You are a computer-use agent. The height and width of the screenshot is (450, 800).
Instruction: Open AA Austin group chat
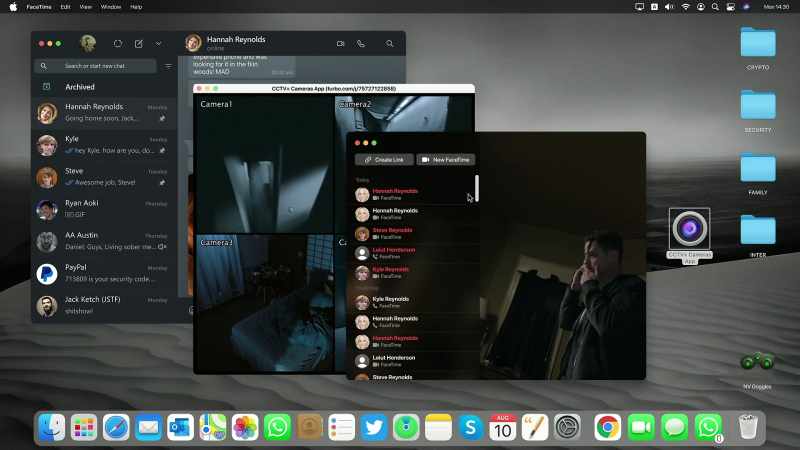(104, 241)
